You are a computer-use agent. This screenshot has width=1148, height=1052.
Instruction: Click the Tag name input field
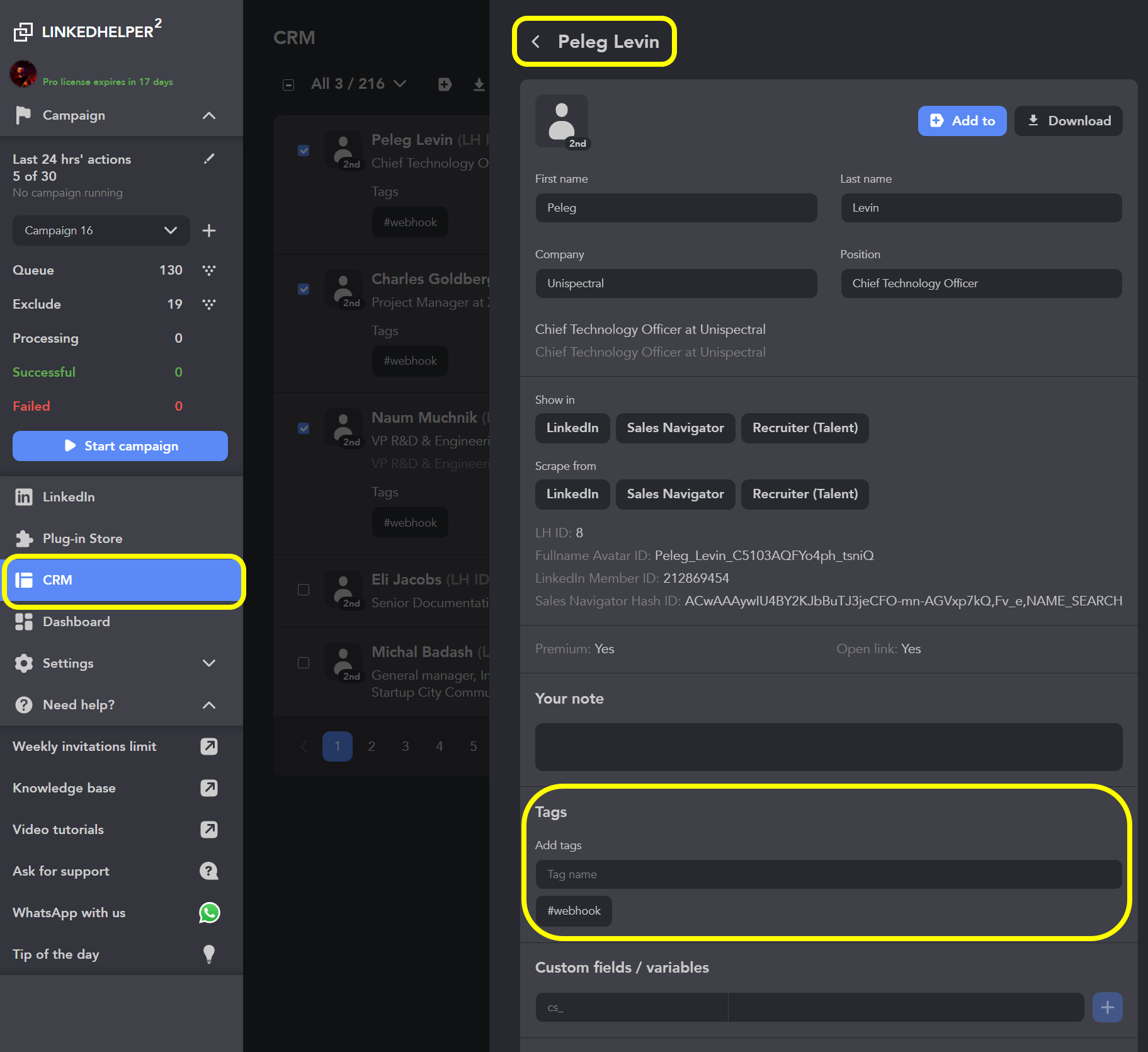(829, 874)
